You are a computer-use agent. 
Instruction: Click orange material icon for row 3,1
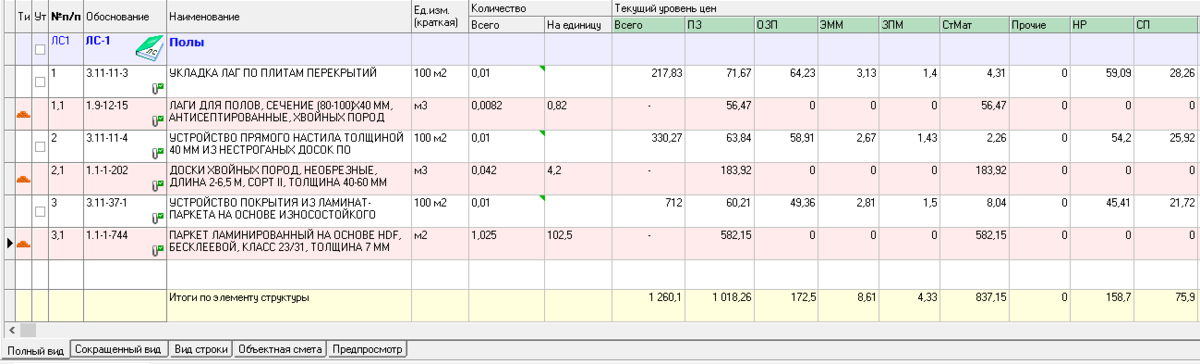(x=24, y=243)
